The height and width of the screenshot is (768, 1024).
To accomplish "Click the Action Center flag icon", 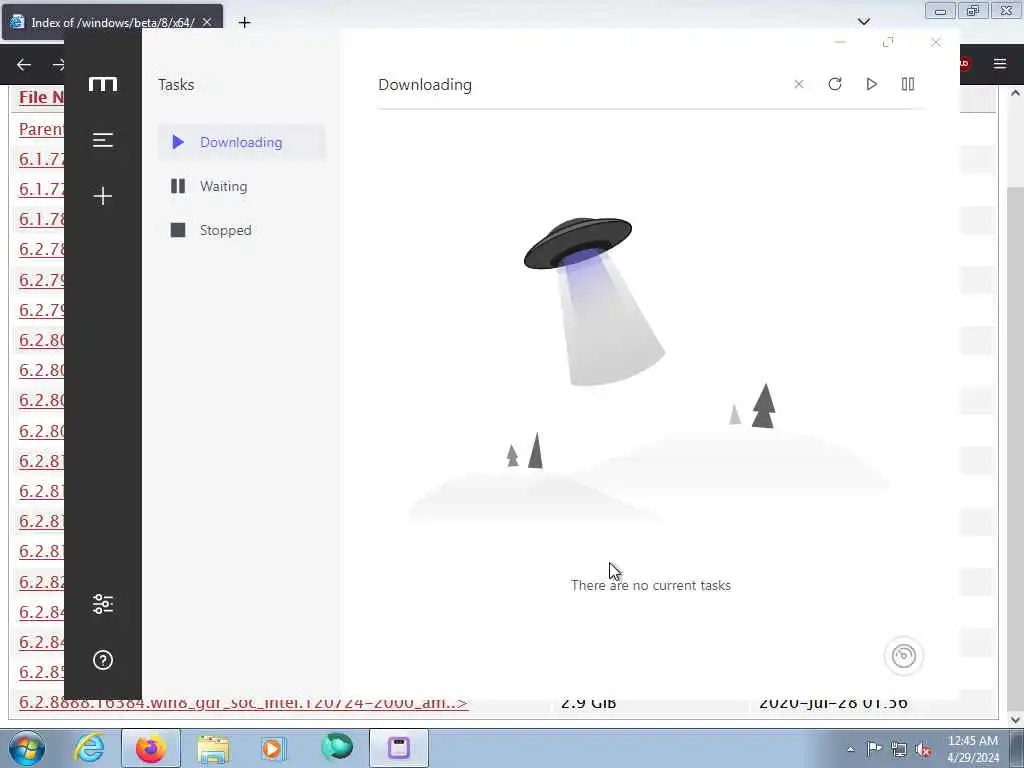I will 874,748.
